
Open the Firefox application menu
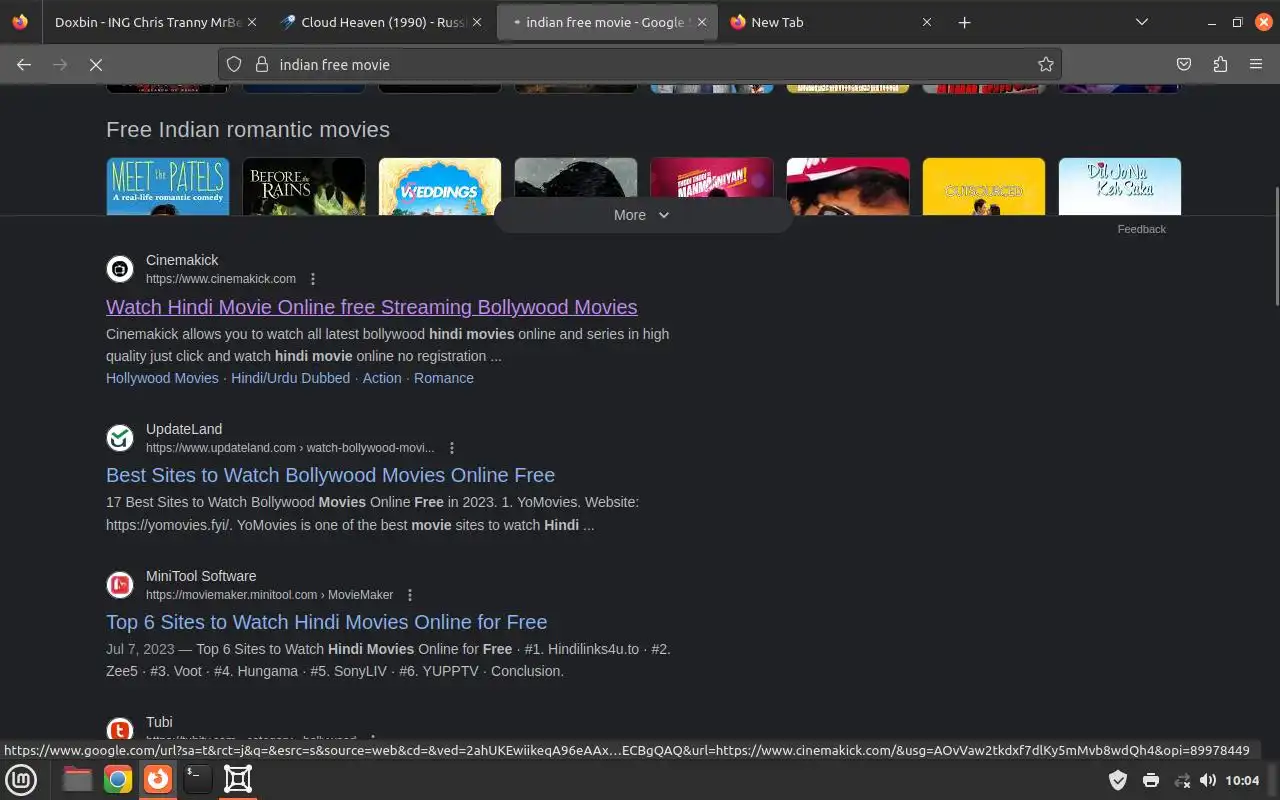(x=1256, y=64)
